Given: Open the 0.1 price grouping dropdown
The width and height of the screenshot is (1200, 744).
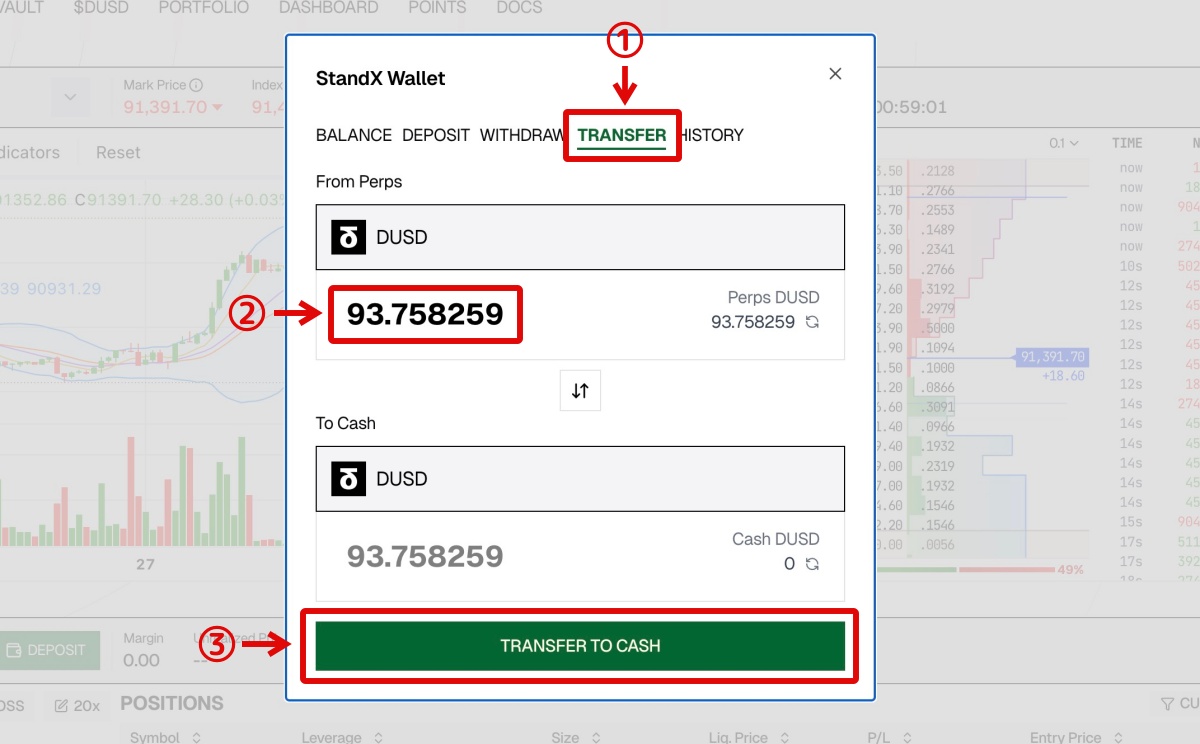Looking at the screenshot, I should [x=1062, y=143].
